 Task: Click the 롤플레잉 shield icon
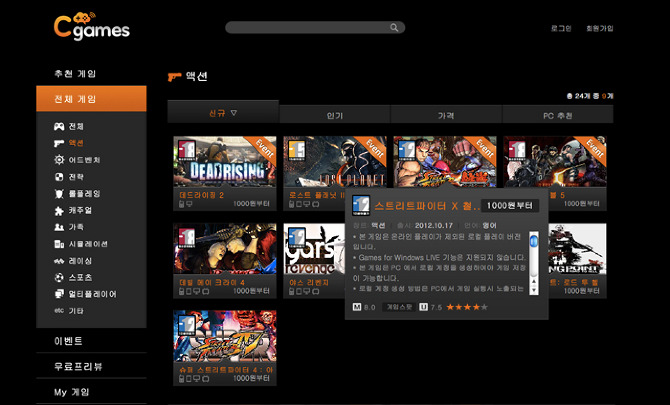tap(59, 194)
